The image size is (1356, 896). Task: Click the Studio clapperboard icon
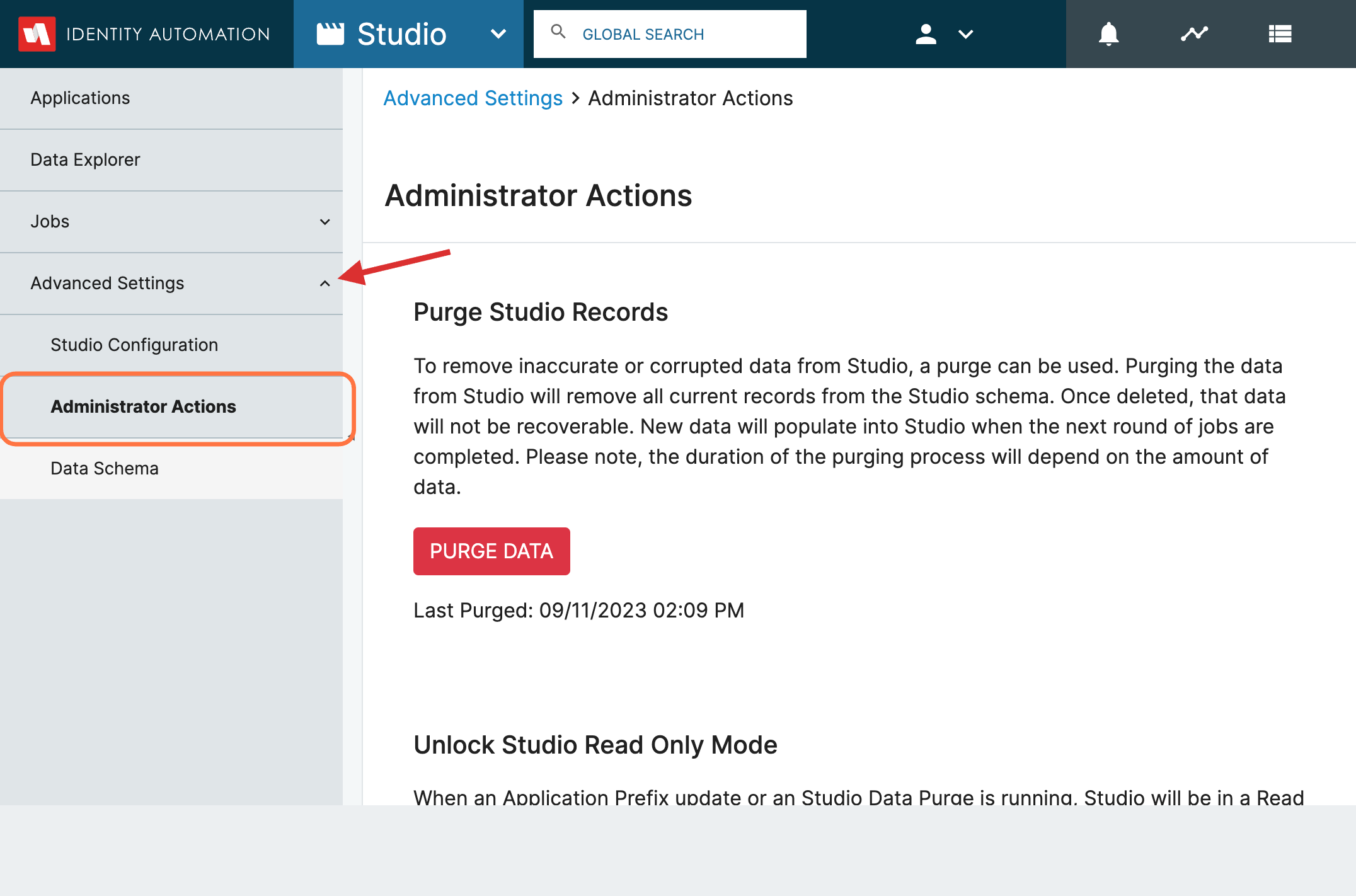(x=330, y=34)
